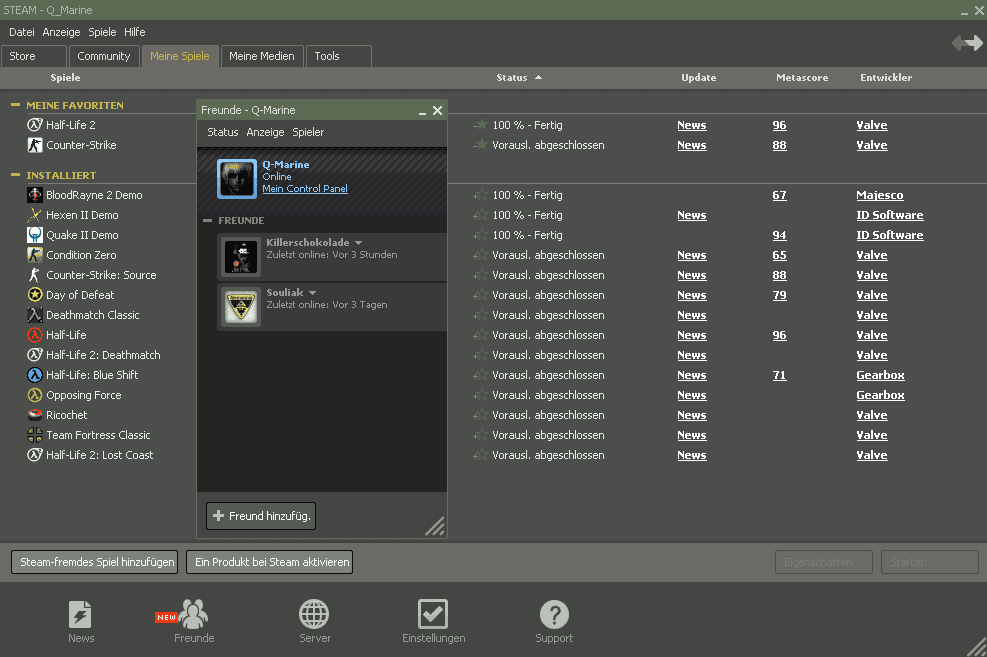Click the Day of Defeat game icon
The height and width of the screenshot is (657, 987).
click(35, 295)
